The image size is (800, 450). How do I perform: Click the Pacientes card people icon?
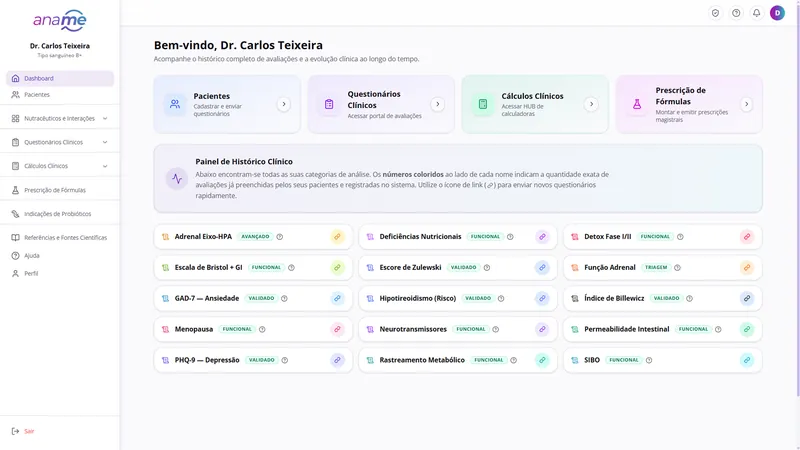[175, 104]
